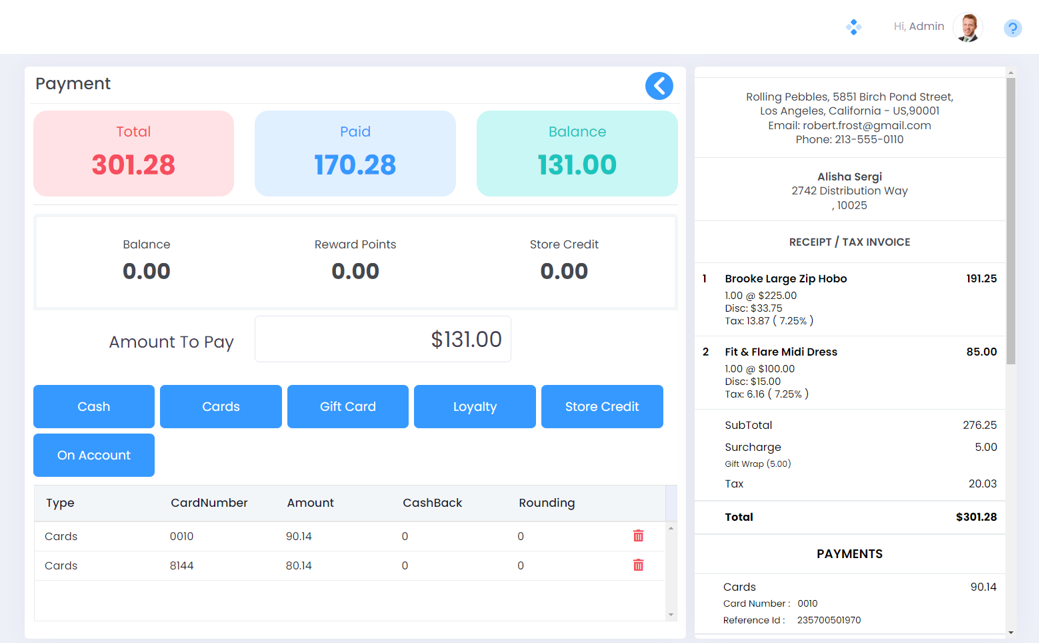Viewport: 1039px width, 643px height.
Task: Click the green Balance amount card
Action: (577, 153)
